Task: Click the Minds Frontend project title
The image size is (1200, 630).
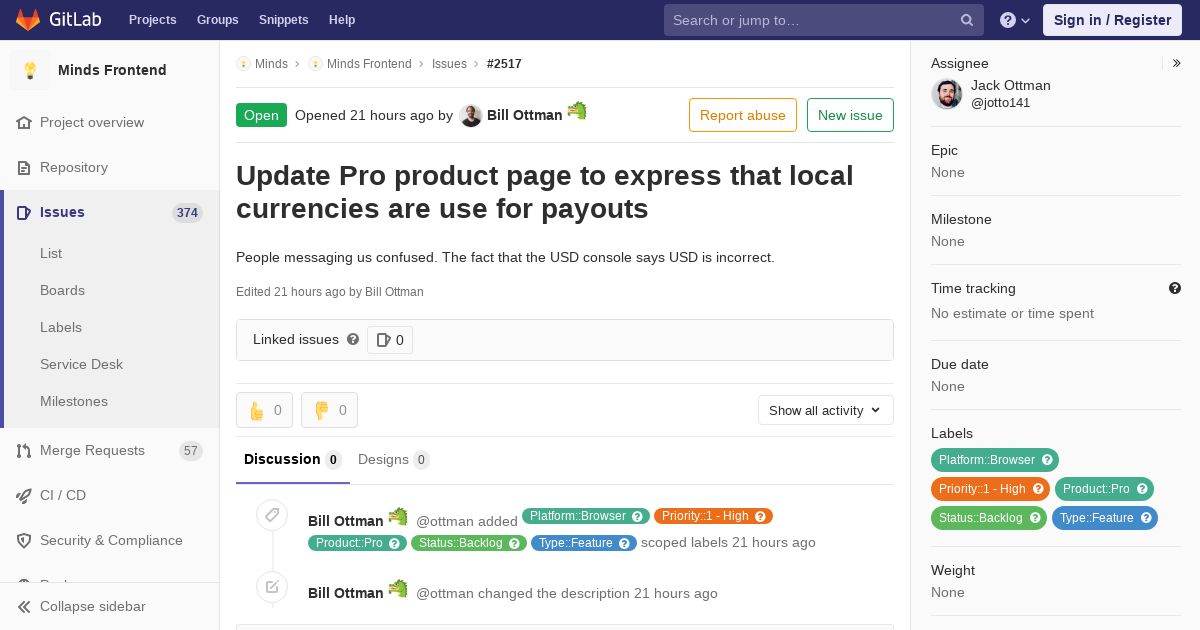Action: tap(112, 70)
